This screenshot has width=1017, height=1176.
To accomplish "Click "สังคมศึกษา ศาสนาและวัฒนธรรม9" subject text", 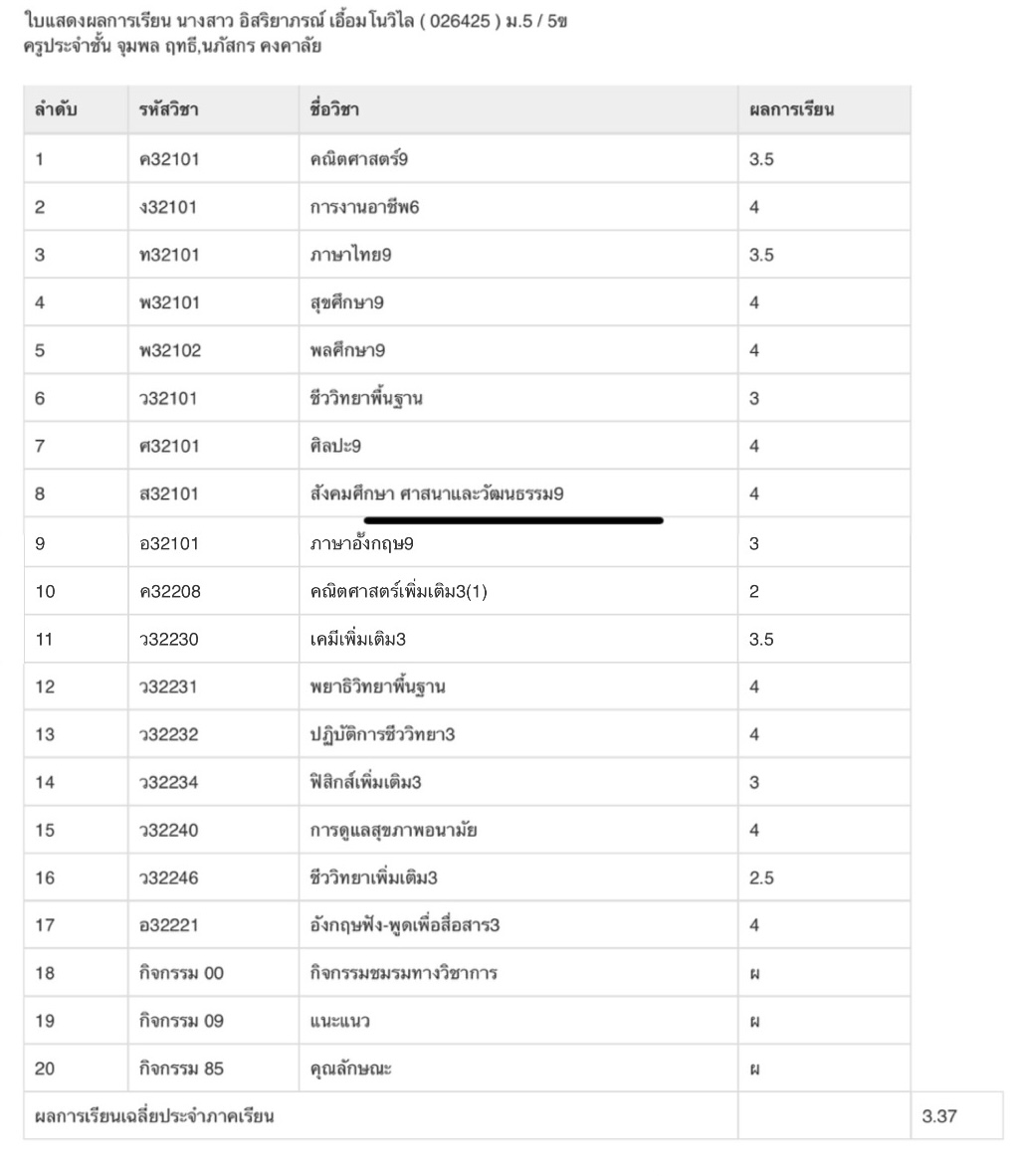I will coord(436,493).
